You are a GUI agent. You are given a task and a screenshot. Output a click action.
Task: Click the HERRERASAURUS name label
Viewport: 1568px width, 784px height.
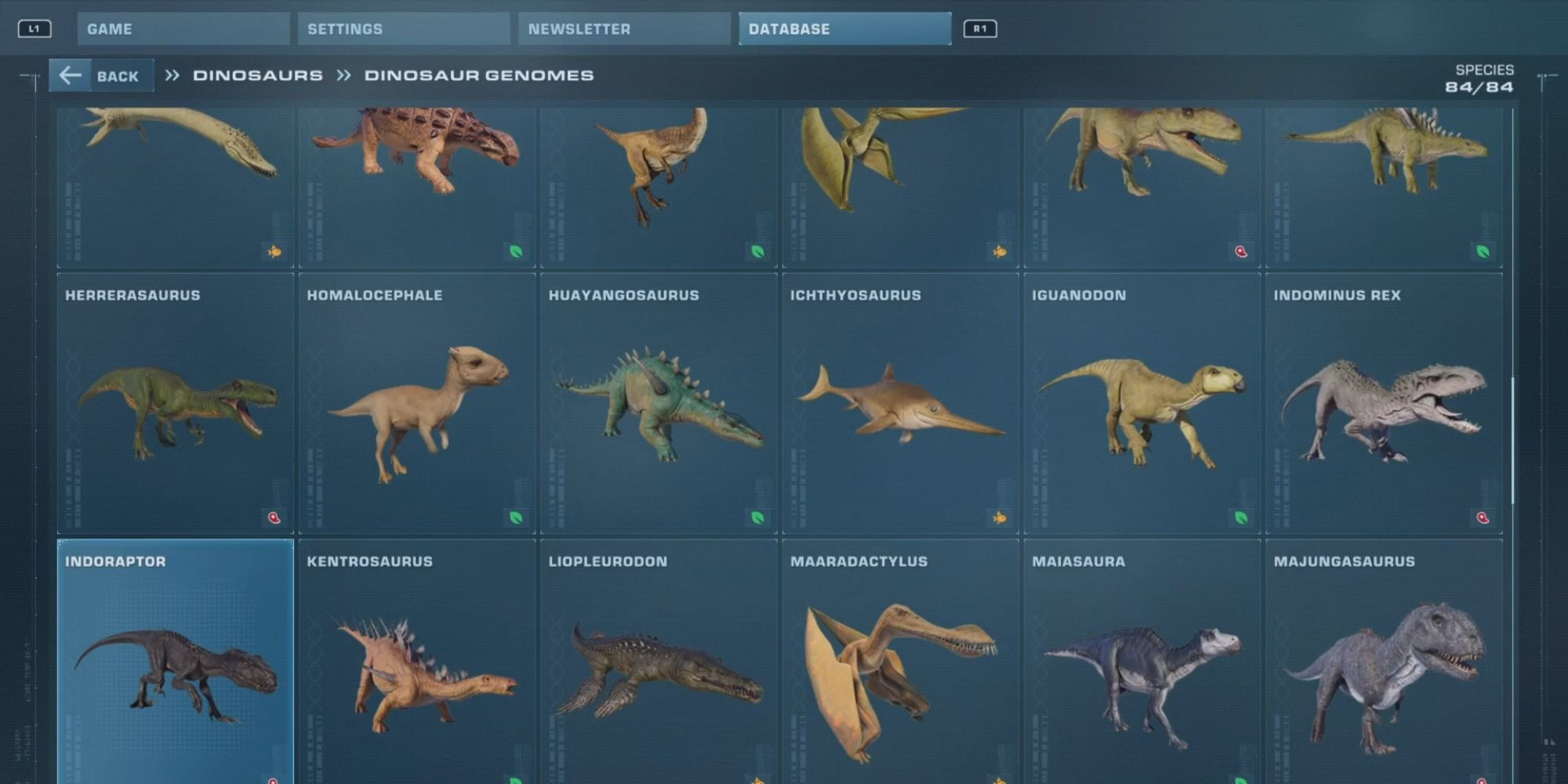pyautogui.click(x=132, y=296)
